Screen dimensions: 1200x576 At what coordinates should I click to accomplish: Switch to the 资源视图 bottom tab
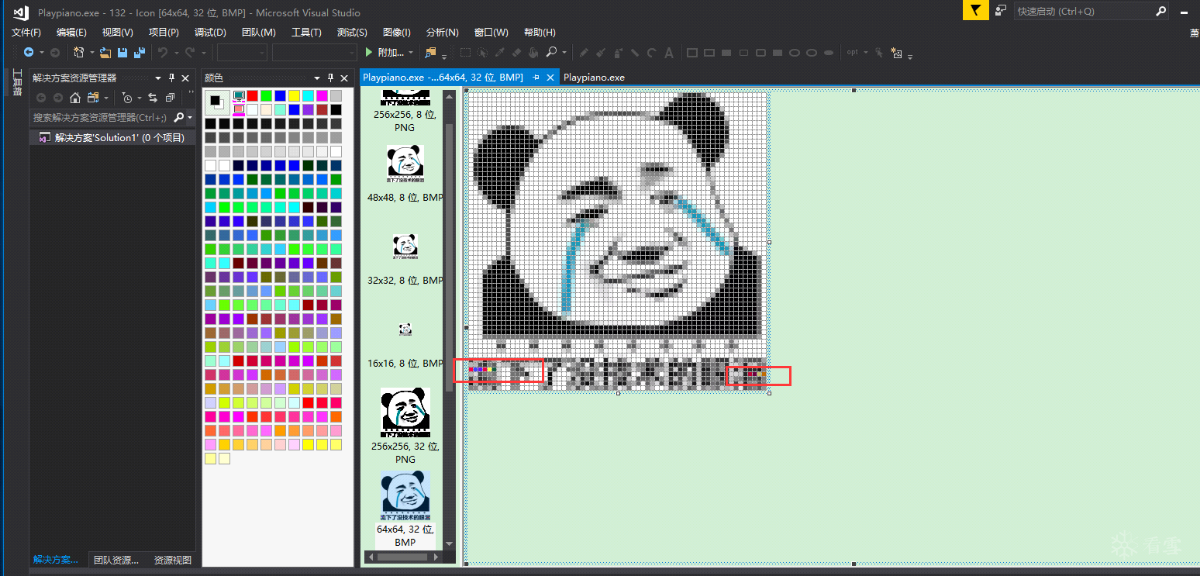tap(172, 560)
